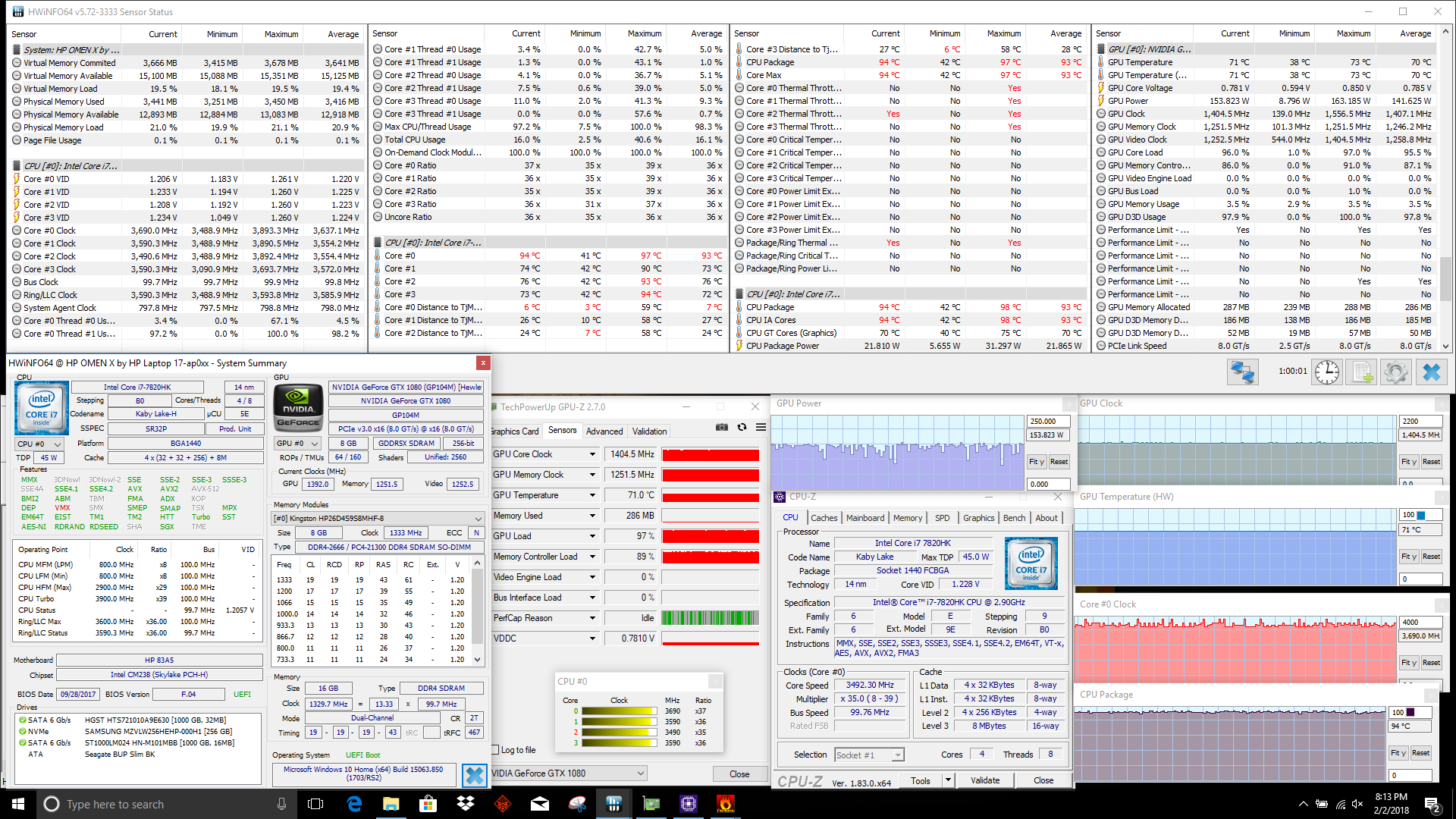Viewport: 1456px width, 819px height.
Task: Reset sensor timer with clock icon
Action: (1326, 372)
